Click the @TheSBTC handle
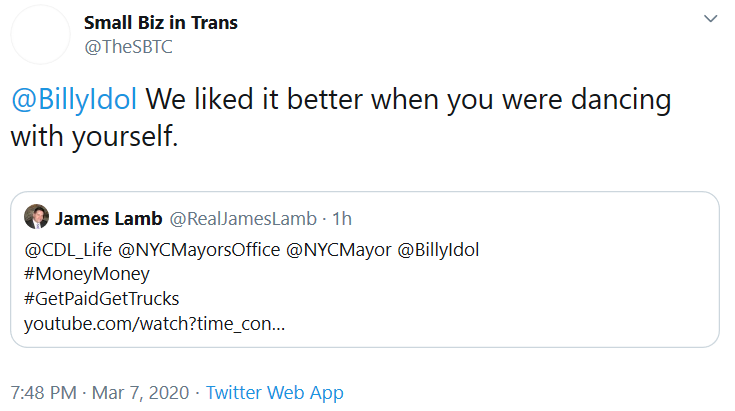This screenshot has height=411, width=735. 122,46
